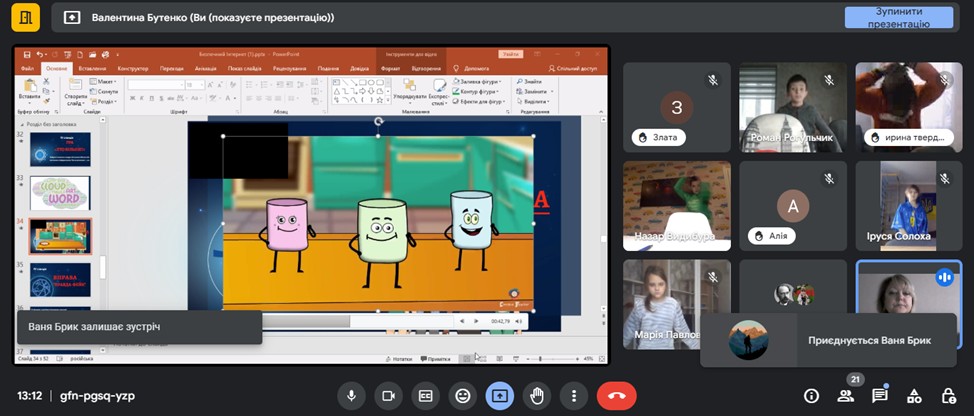Switch to the Відтворення ribbon tab
The image size is (974, 416).
[427, 68]
